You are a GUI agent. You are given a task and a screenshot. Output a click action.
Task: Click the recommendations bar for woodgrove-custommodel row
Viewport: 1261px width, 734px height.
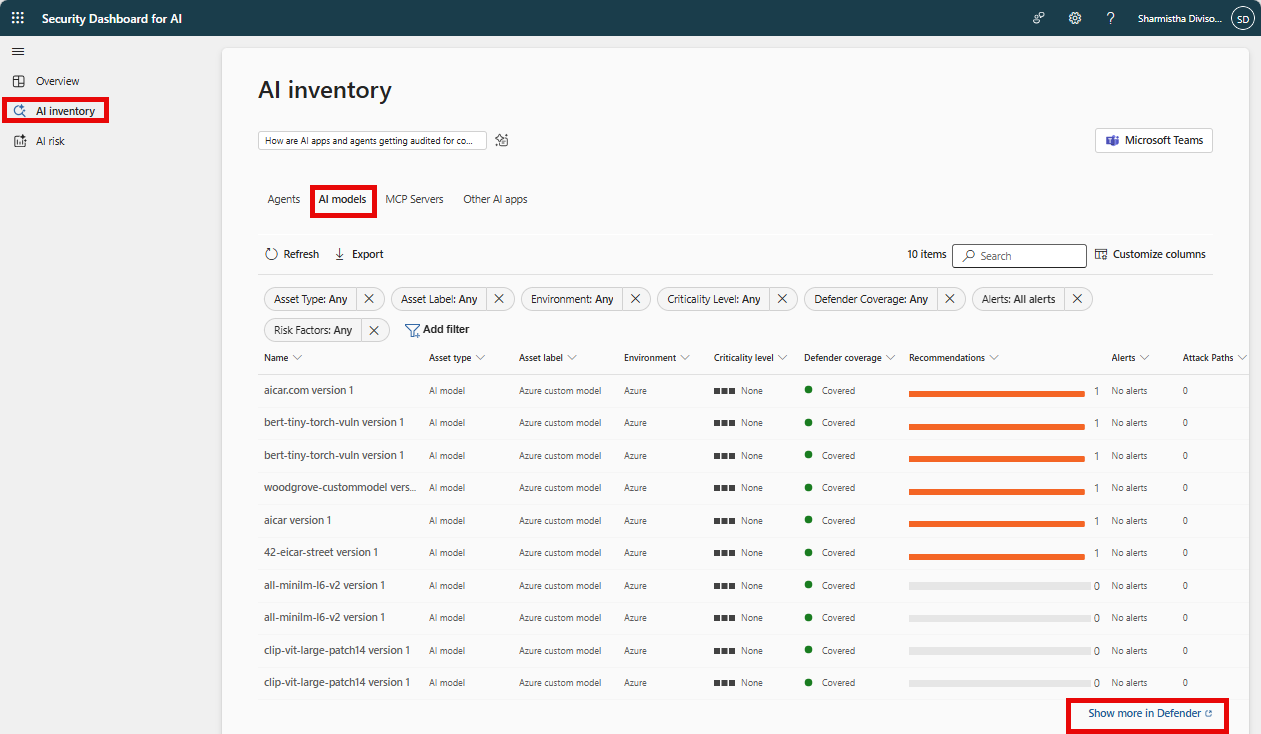[997, 491]
